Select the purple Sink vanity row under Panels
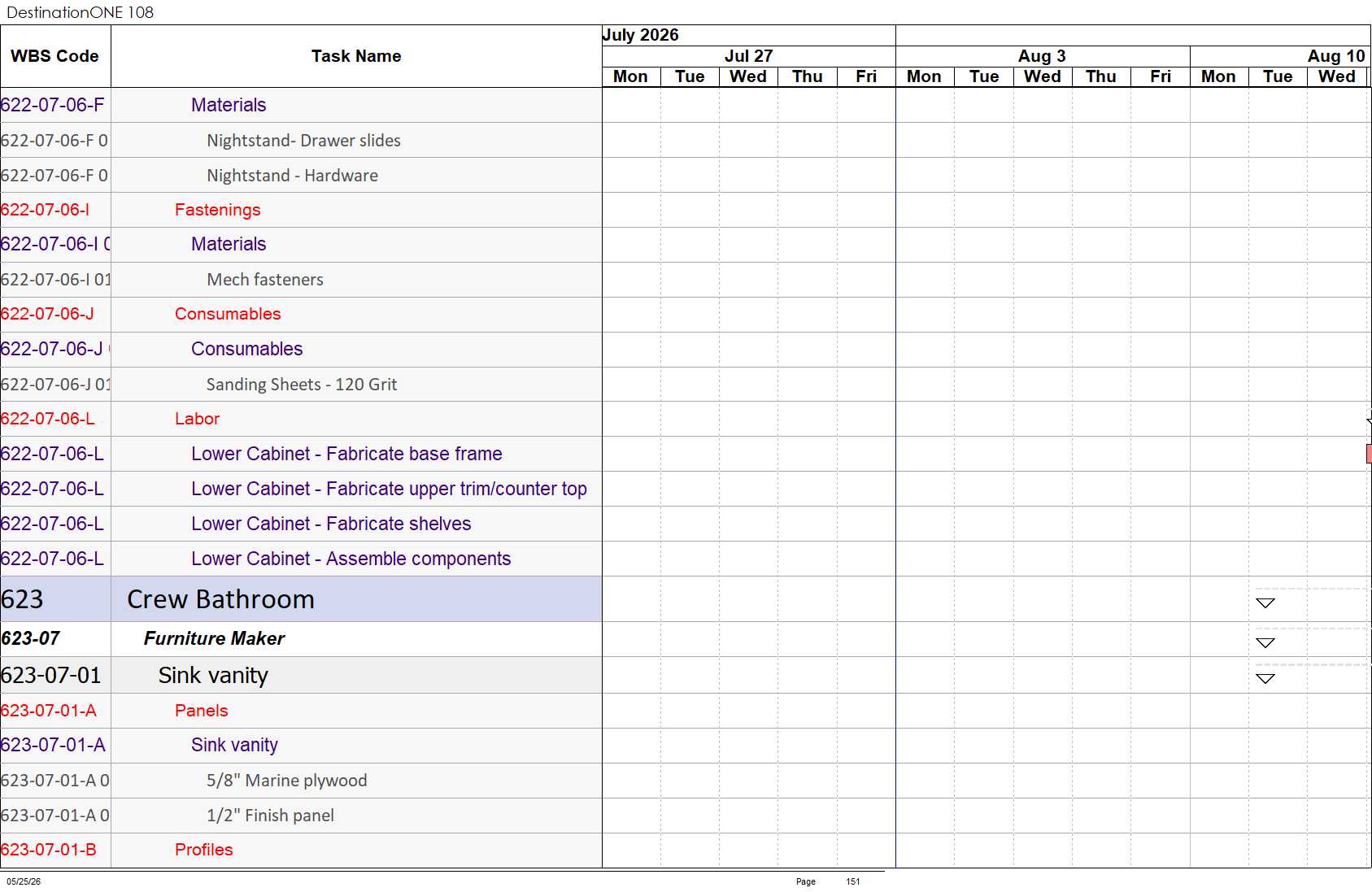The width and height of the screenshot is (1372, 892). [301, 745]
